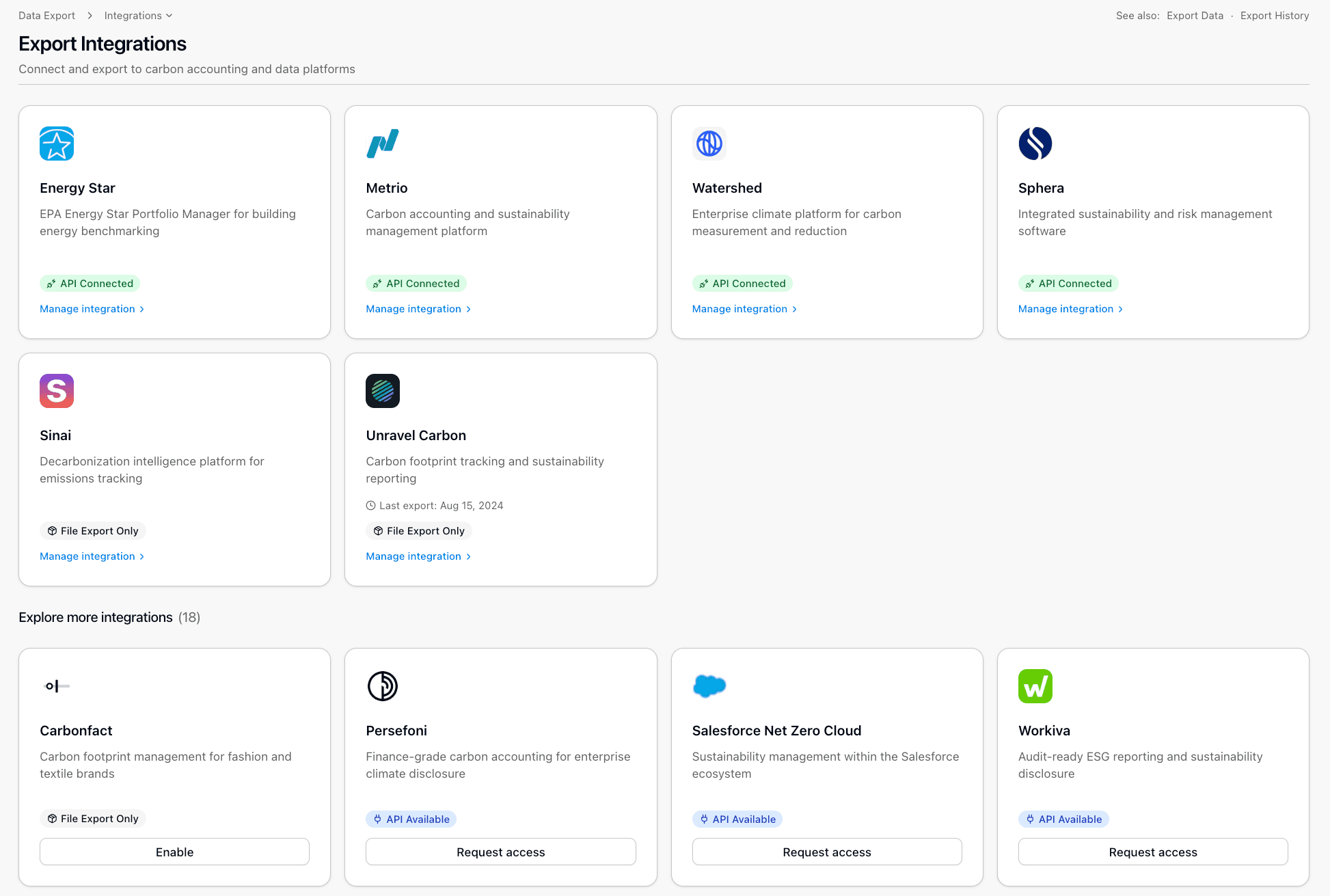Click the Salesforce cloud logo
The width and height of the screenshot is (1330, 896).
[x=709, y=686]
